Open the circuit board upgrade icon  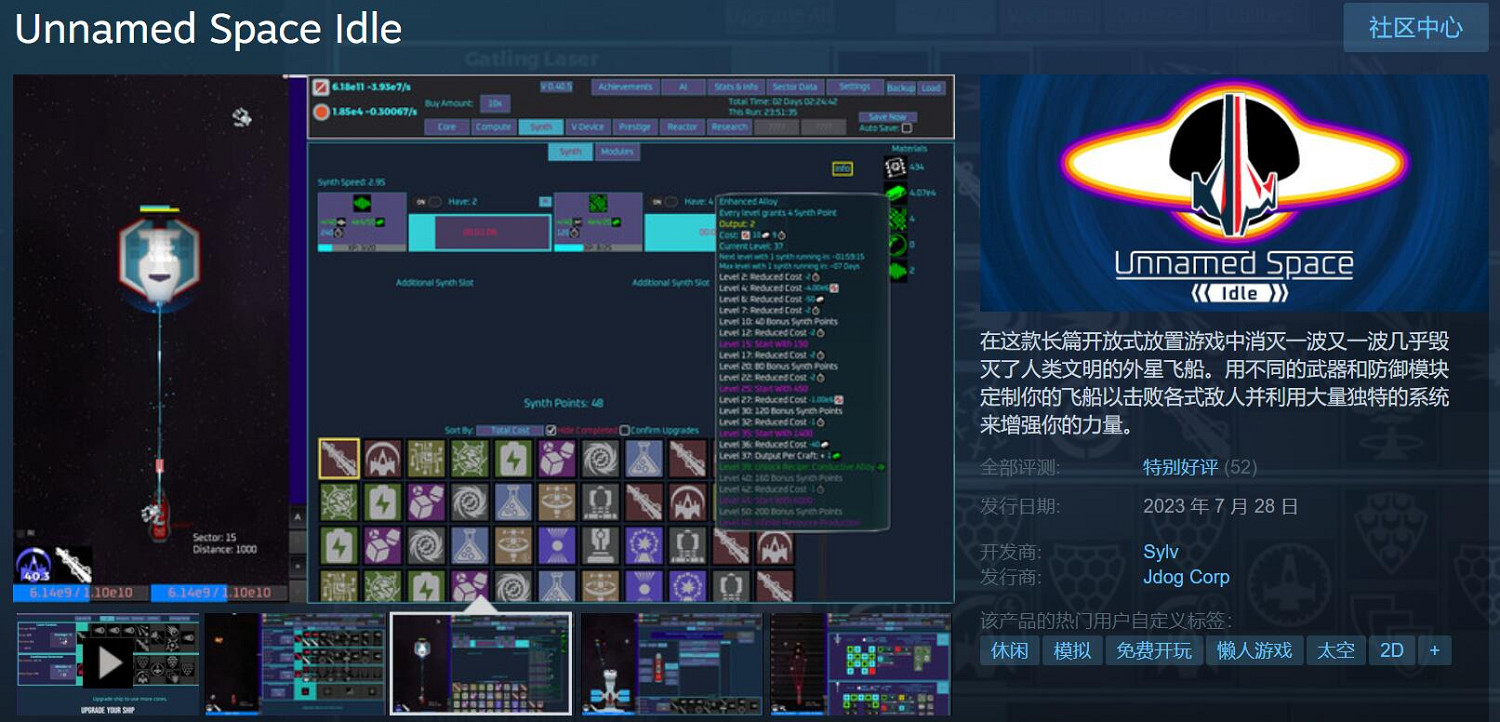425,457
